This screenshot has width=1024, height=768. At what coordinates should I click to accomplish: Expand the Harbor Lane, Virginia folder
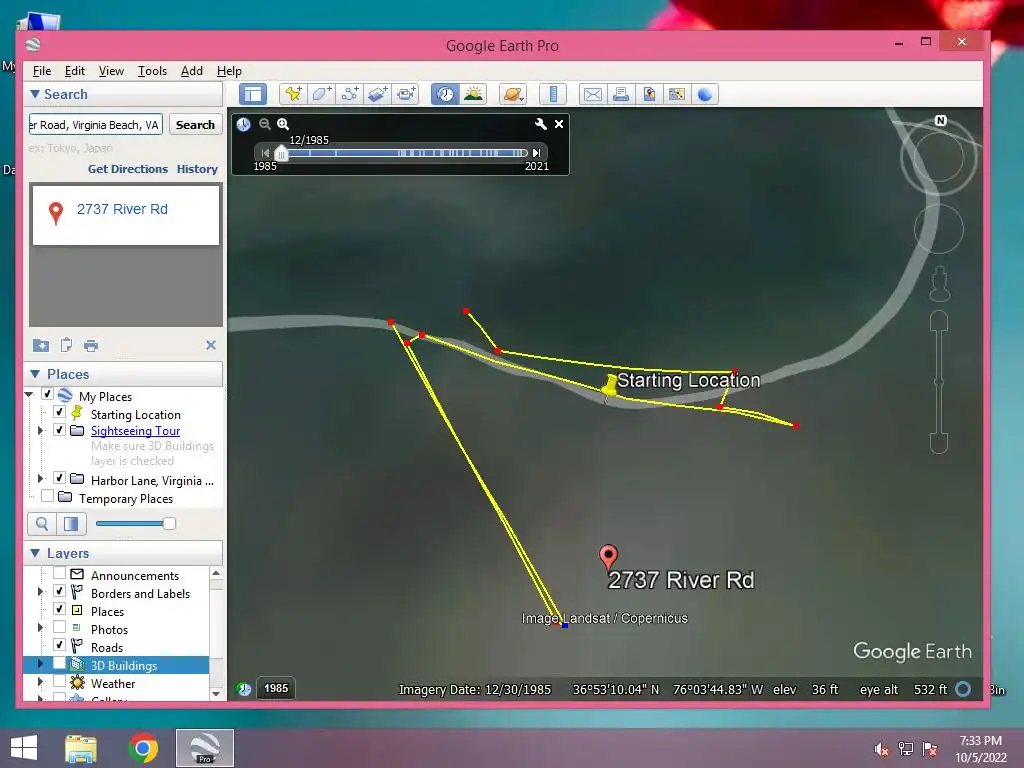(40, 479)
